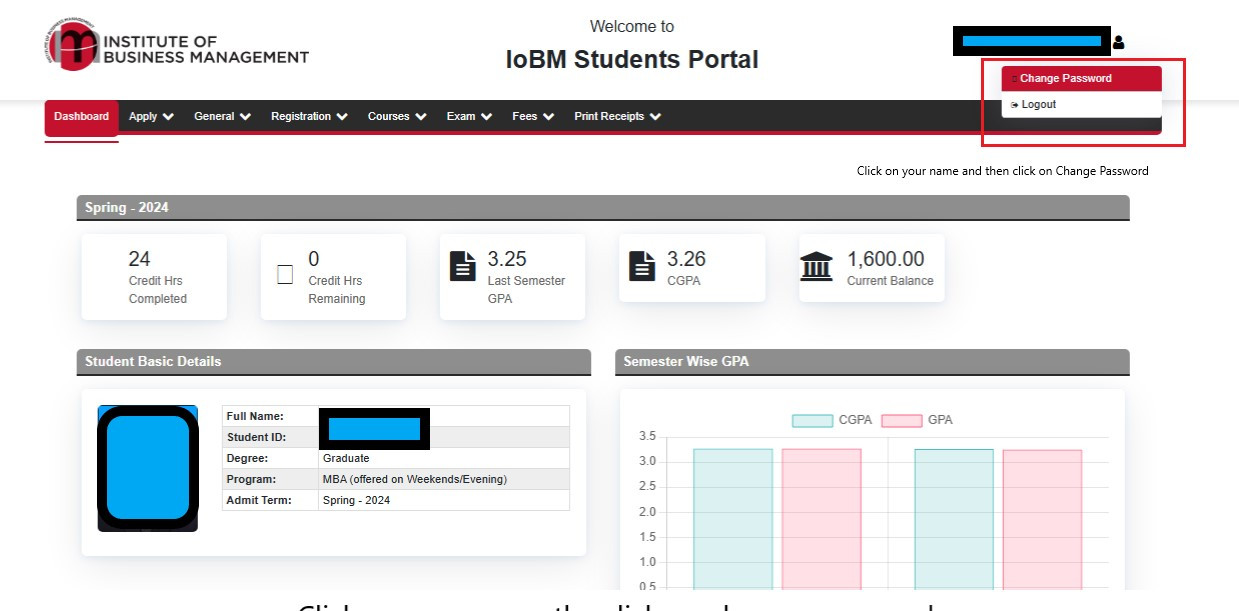
Task: Toggle the CGPA legend swatch in the chart
Action: [x=812, y=421]
